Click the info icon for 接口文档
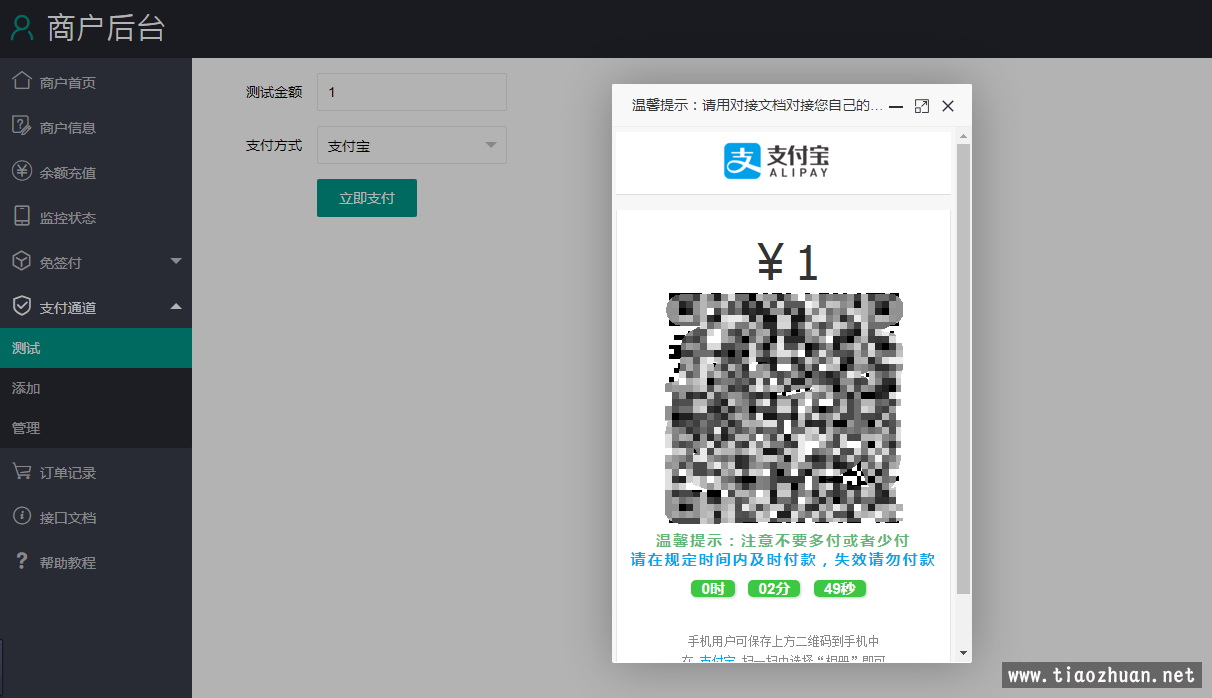The image size is (1212, 698). pos(21,516)
